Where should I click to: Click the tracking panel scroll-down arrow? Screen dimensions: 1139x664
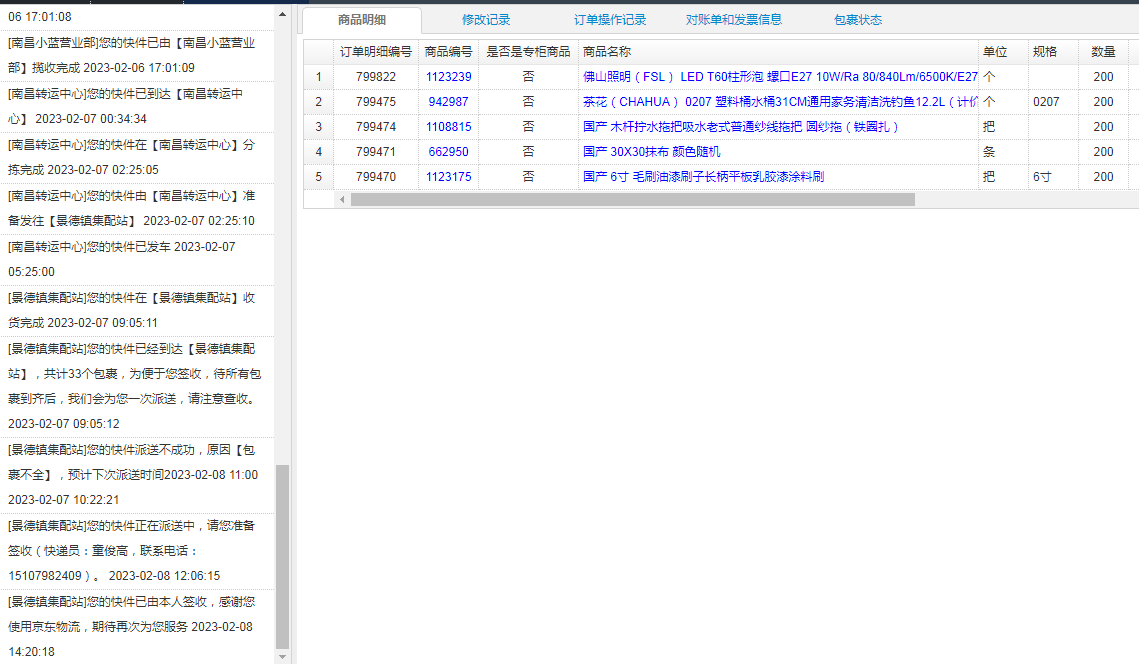[283, 657]
